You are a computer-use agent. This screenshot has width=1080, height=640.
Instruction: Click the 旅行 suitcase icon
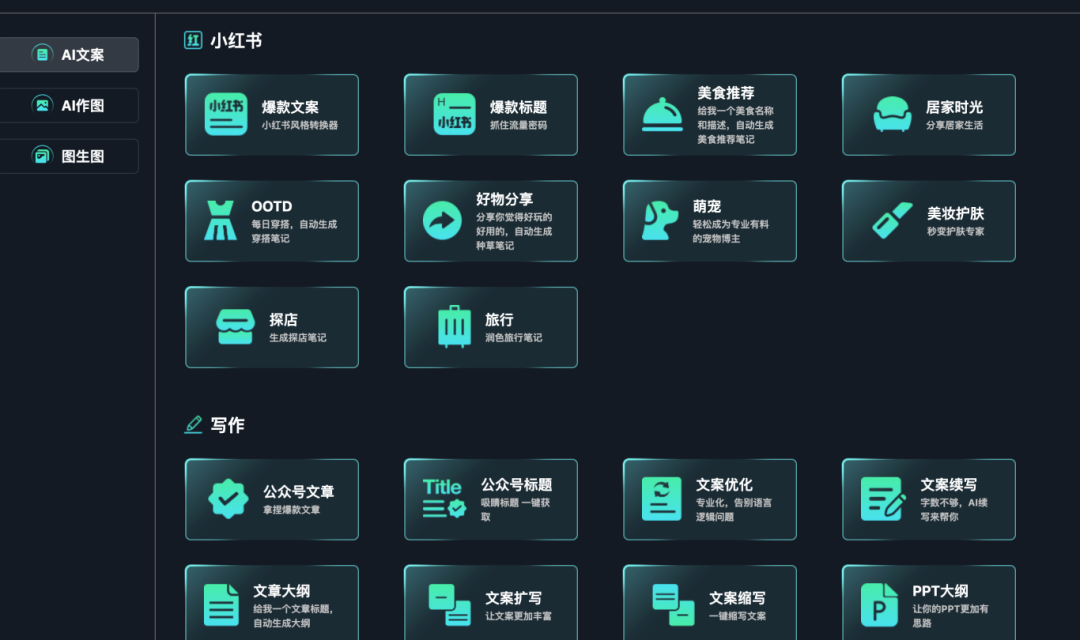[454, 327]
